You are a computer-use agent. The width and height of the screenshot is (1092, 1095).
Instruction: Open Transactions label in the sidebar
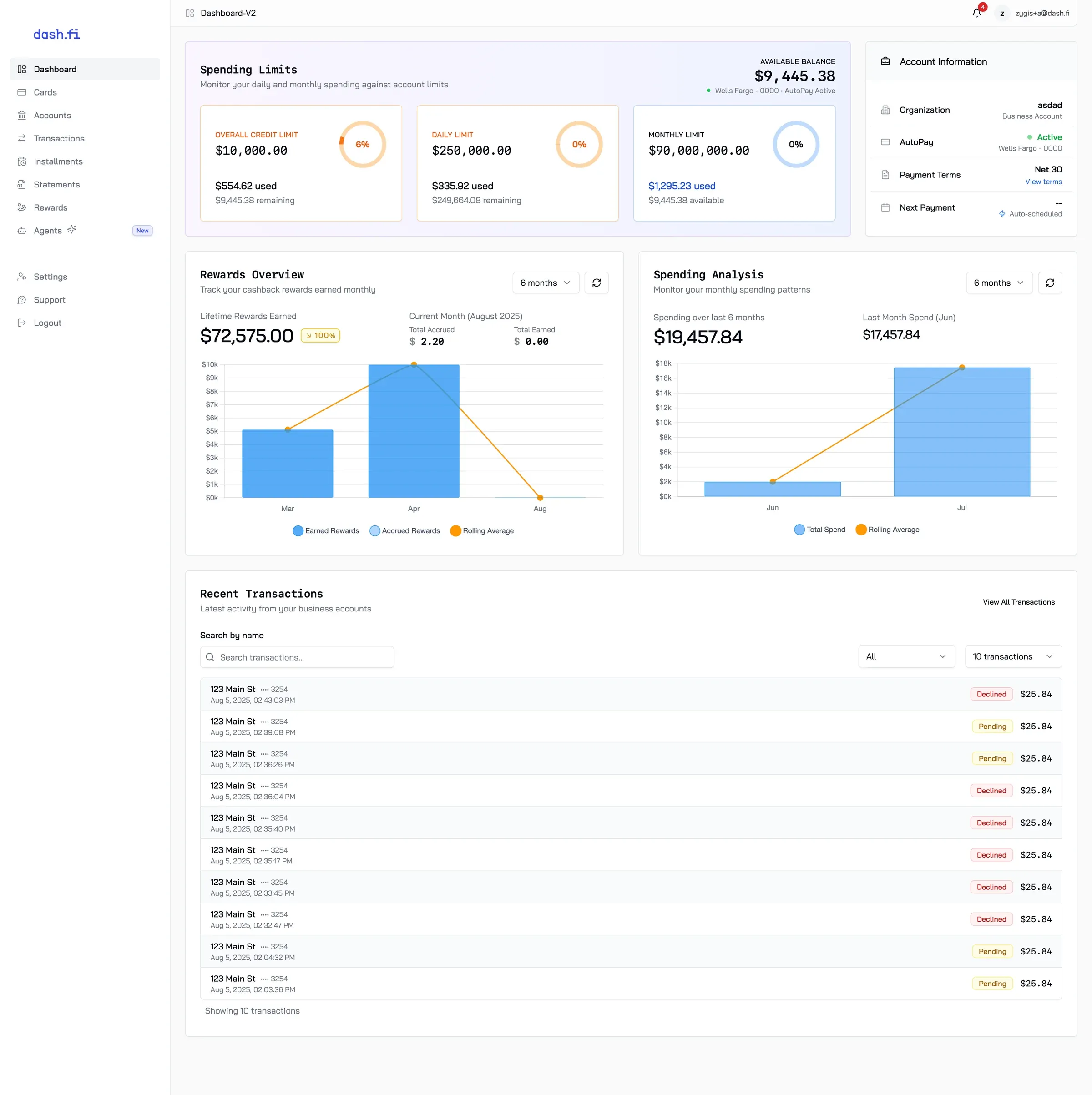pyautogui.click(x=59, y=138)
